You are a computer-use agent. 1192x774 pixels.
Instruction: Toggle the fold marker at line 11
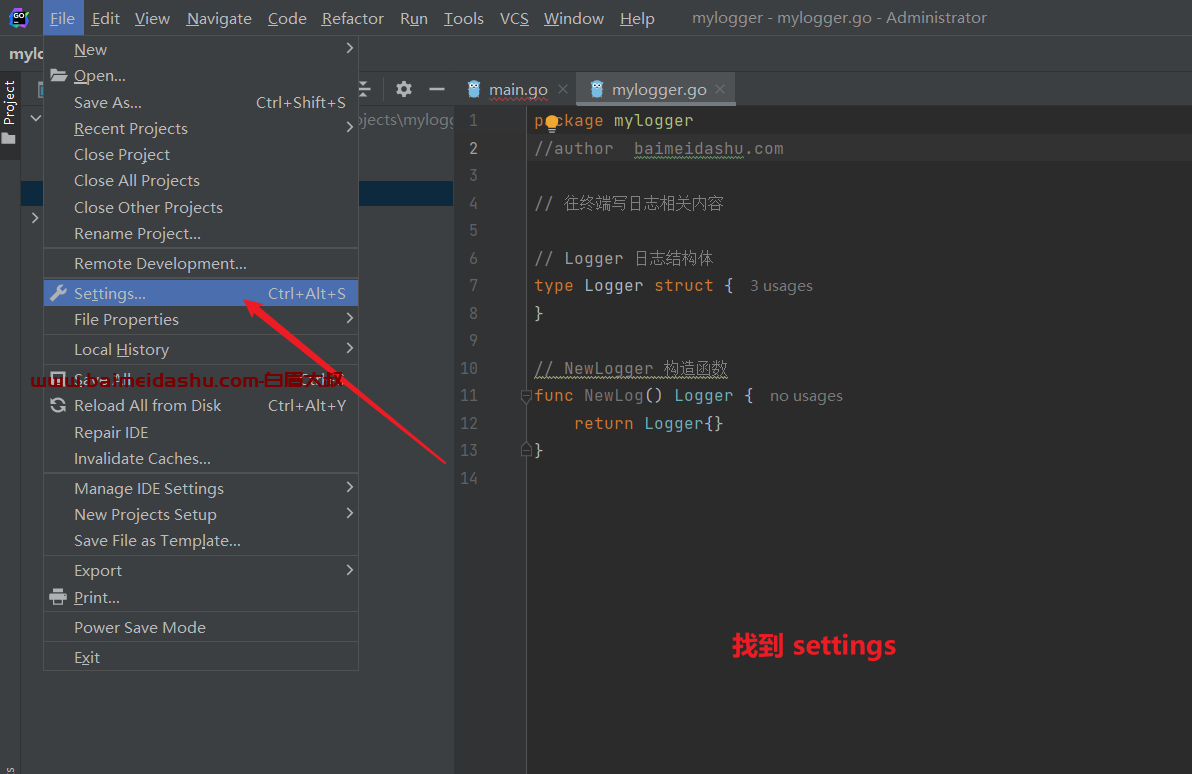[525, 396]
